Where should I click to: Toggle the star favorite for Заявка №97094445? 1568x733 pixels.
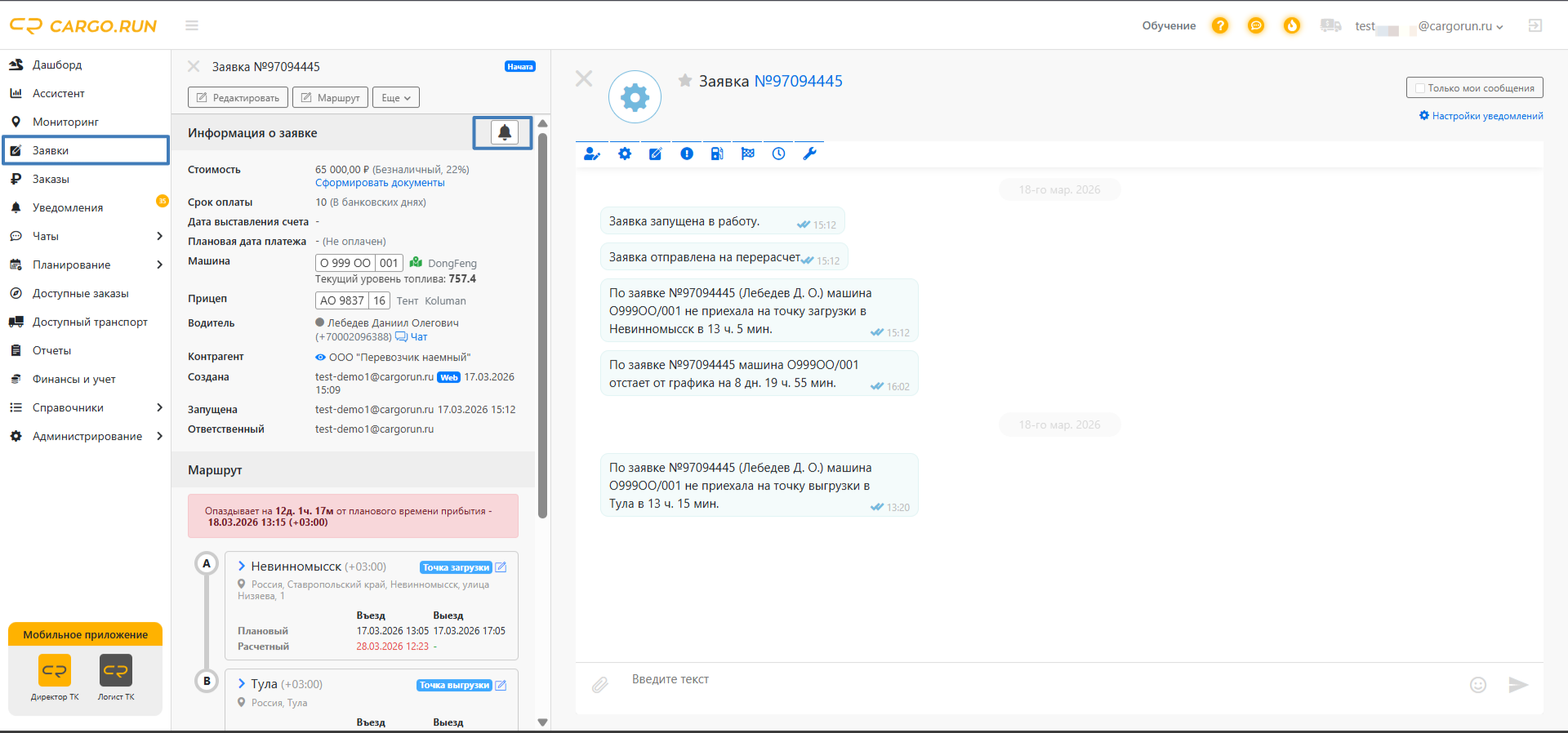tap(685, 80)
